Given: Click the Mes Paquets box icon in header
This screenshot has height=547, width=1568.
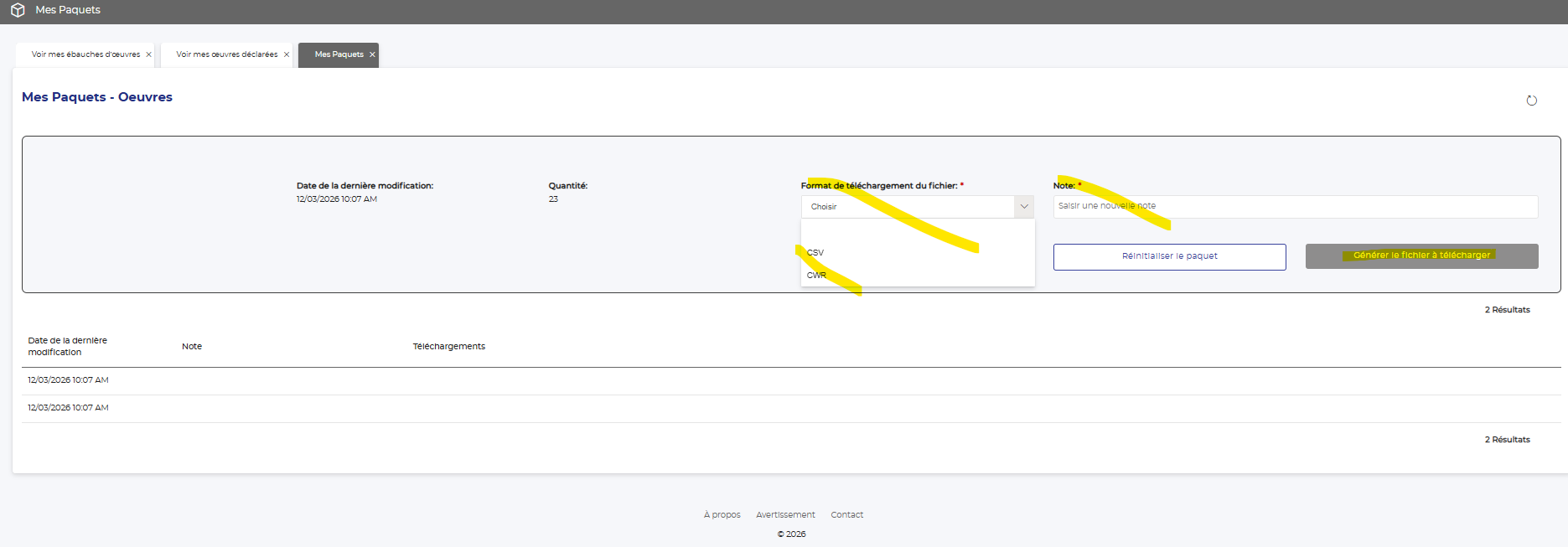Looking at the screenshot, I should 18,10.
